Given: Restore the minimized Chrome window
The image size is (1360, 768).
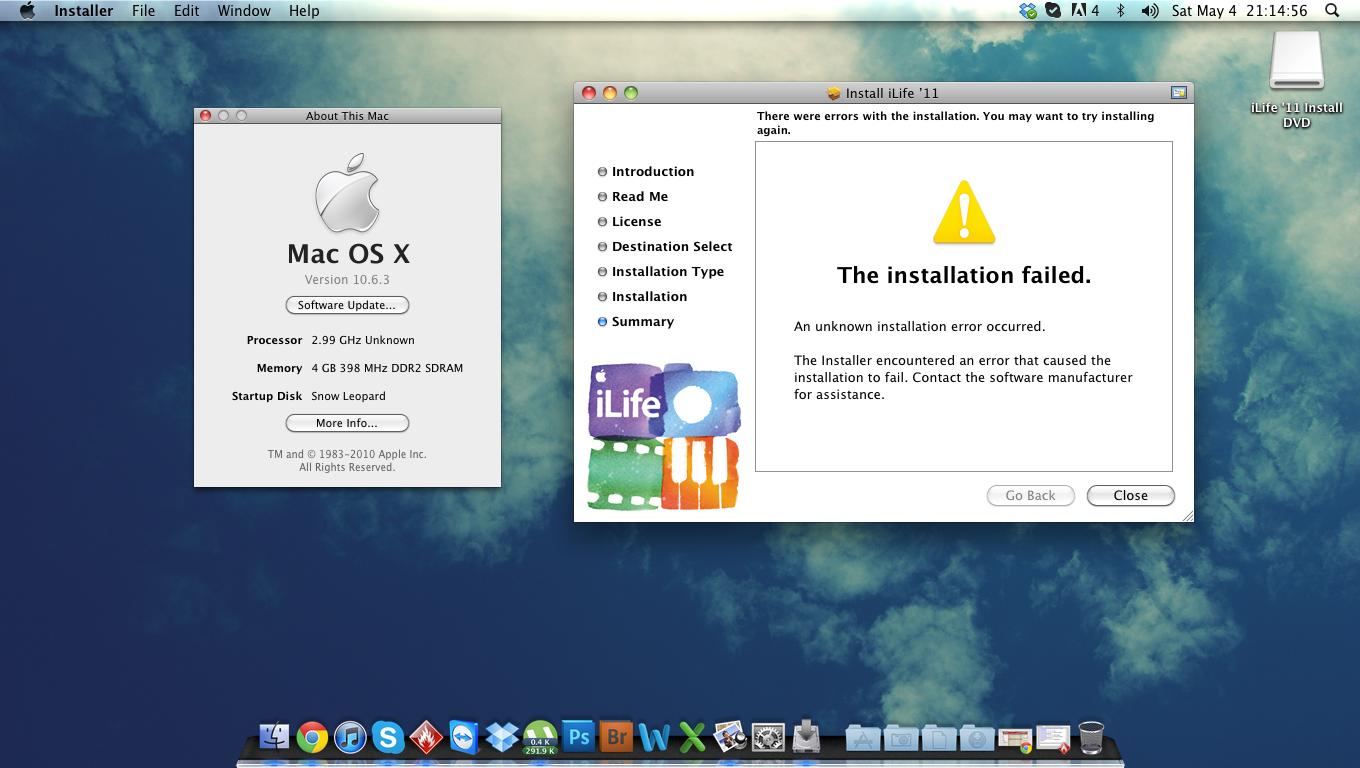Looking at the screenshot, I should (1015, 739).
